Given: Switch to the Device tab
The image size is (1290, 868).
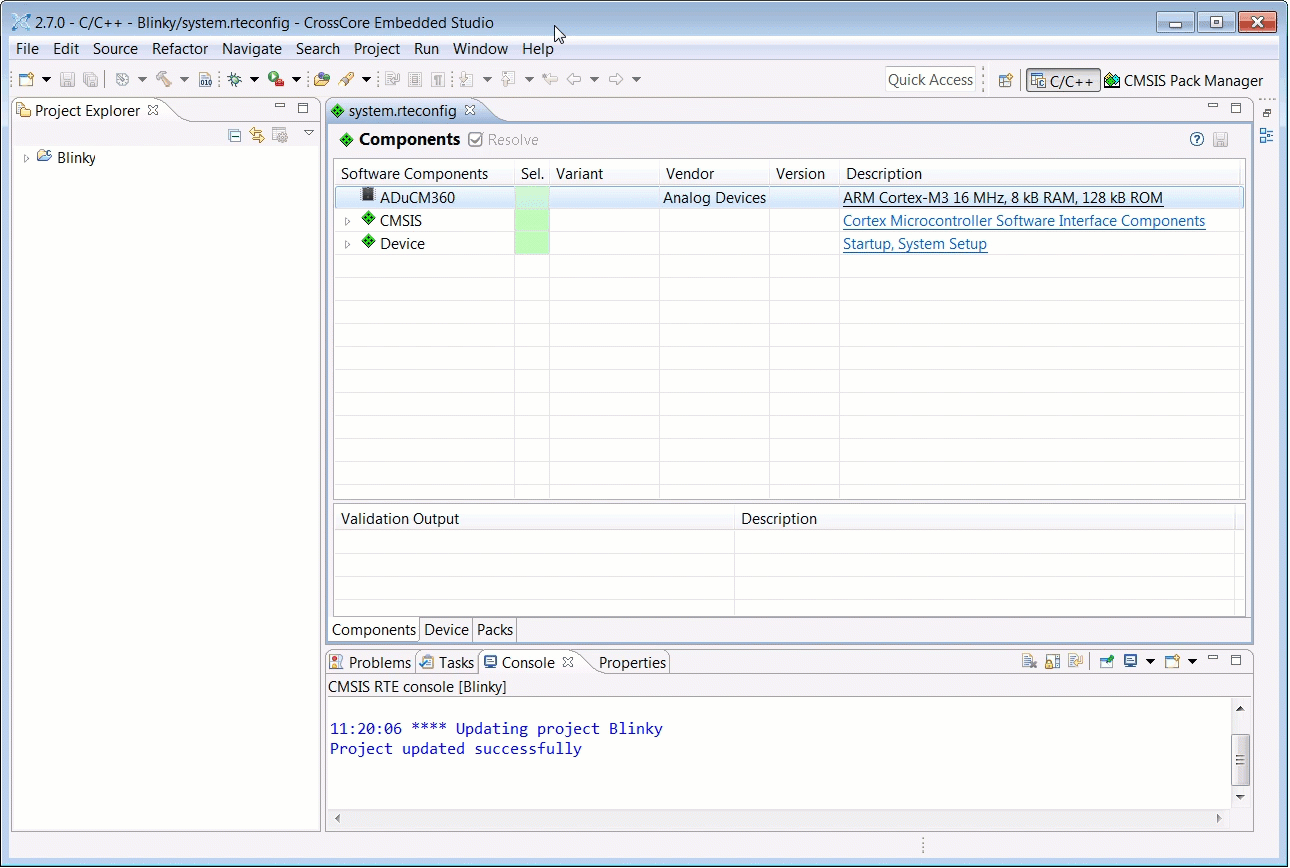Looking at the screenshot, I should coord(446,630).
